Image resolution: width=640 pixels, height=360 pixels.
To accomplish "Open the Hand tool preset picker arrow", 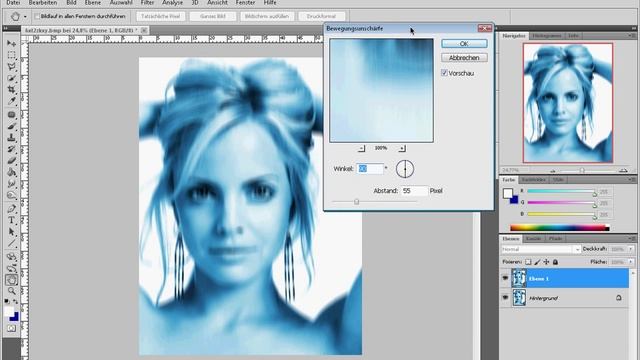I will tap(25, 16).
